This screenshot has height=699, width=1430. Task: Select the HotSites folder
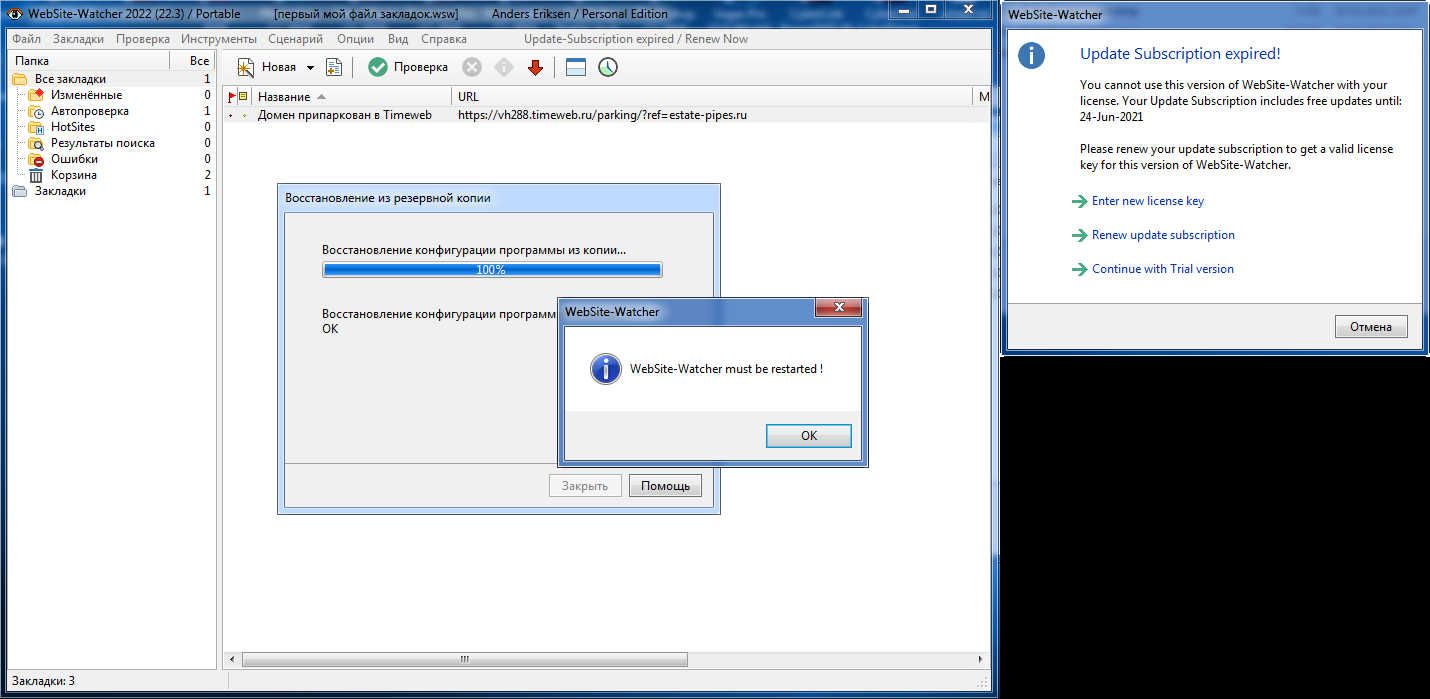[73, 127]
